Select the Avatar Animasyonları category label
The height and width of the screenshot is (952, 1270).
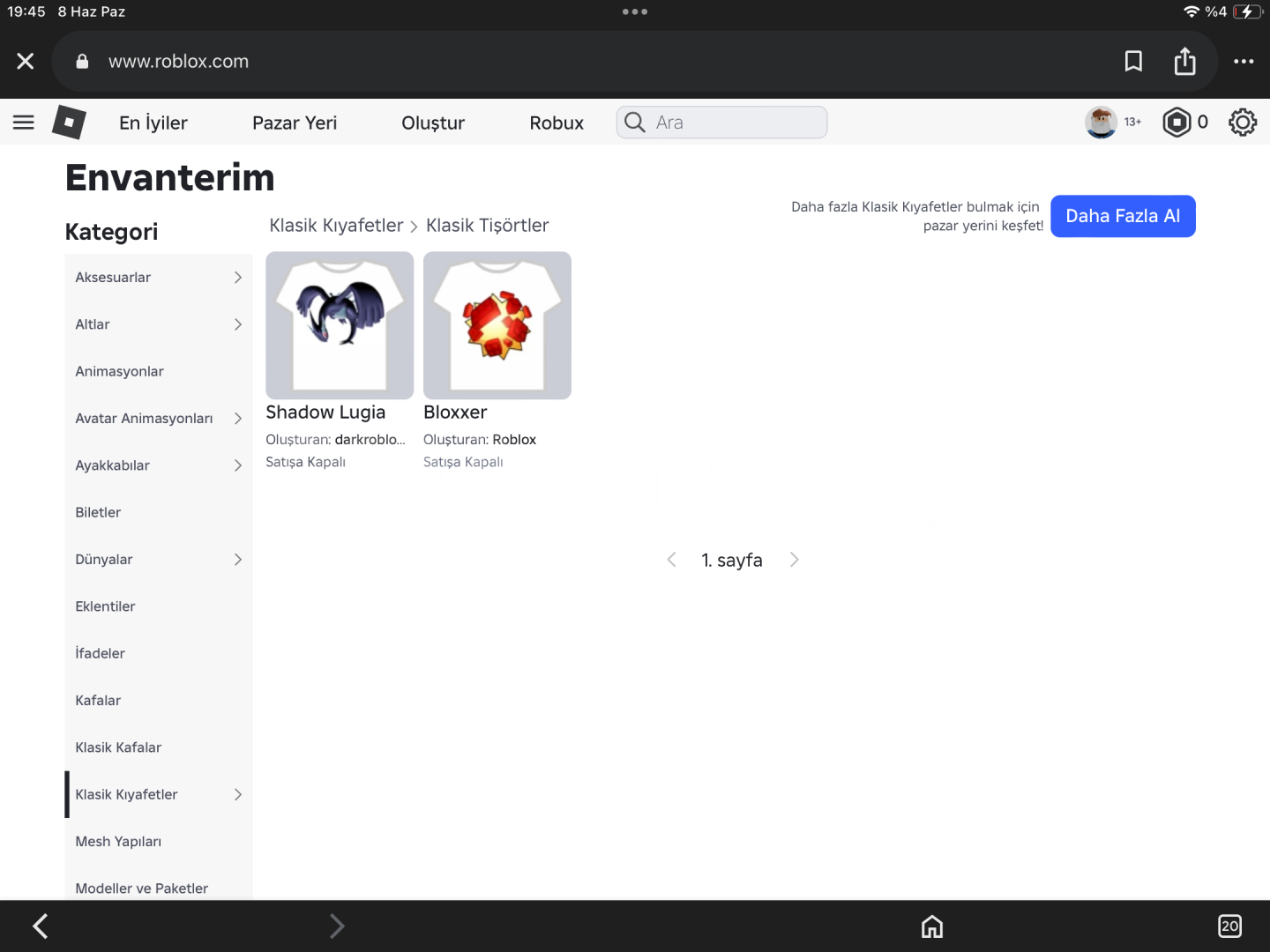click(144, 419)
